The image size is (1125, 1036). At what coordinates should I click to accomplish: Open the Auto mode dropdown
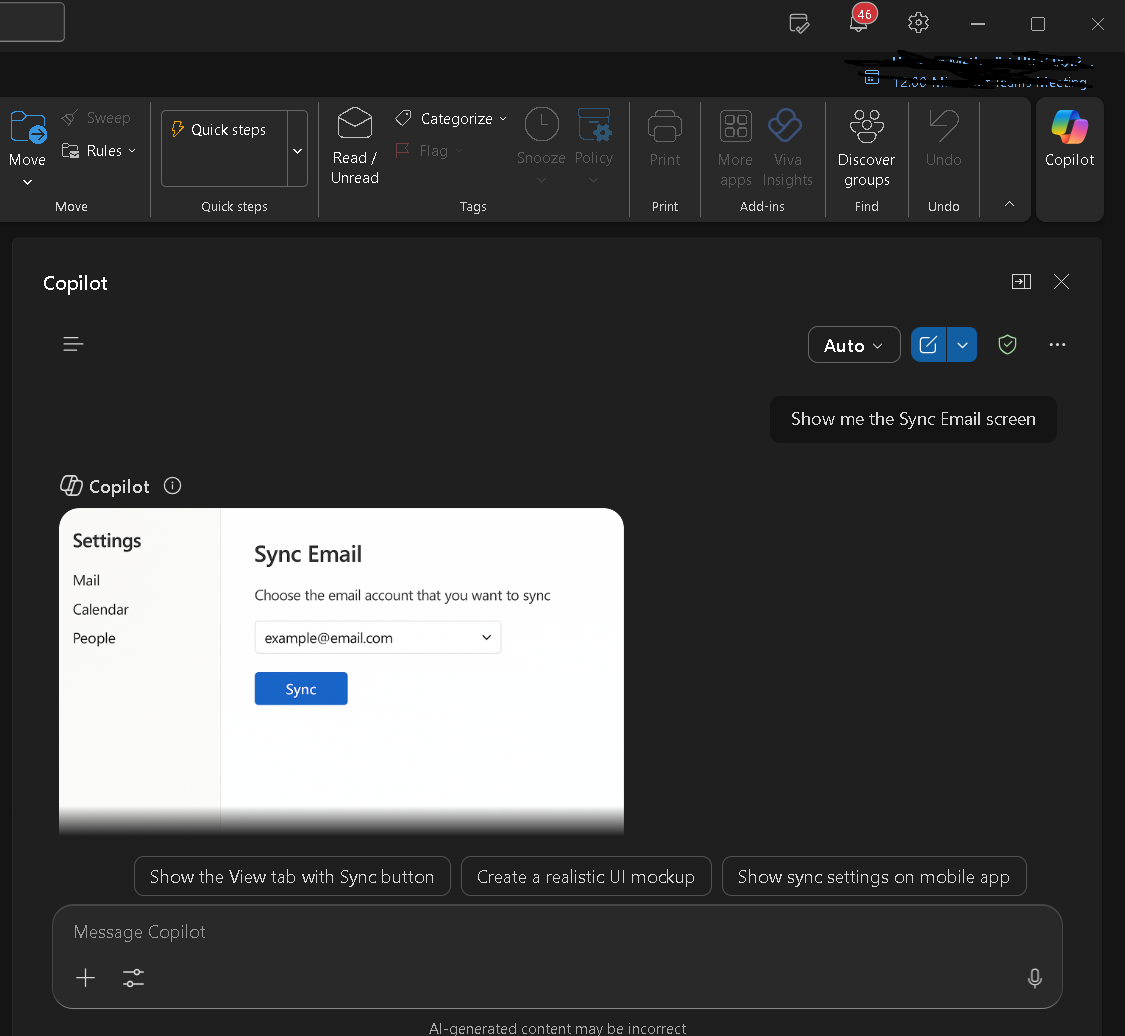(854, 345)
